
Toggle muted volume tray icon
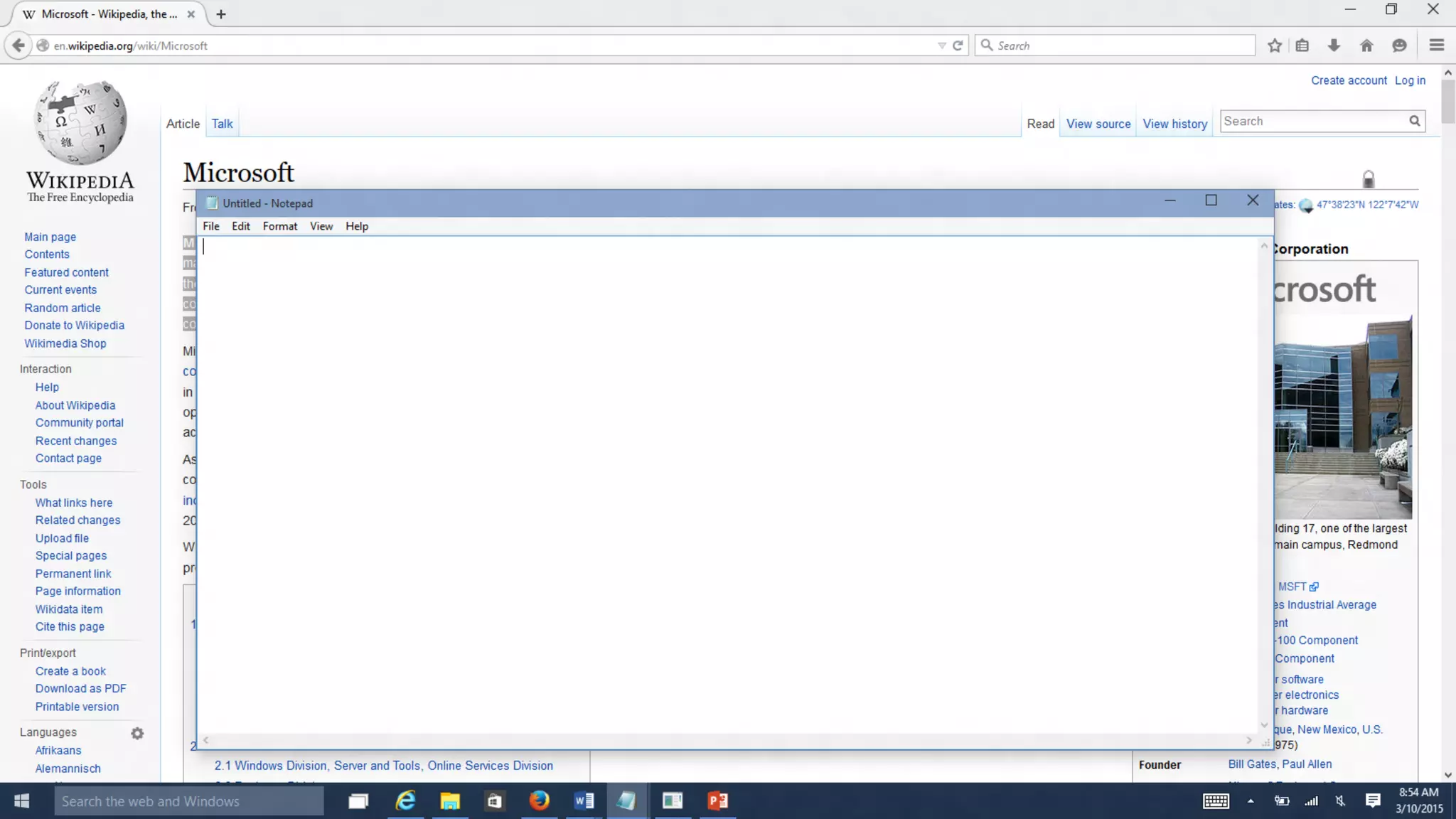[x=1340, y=801]
